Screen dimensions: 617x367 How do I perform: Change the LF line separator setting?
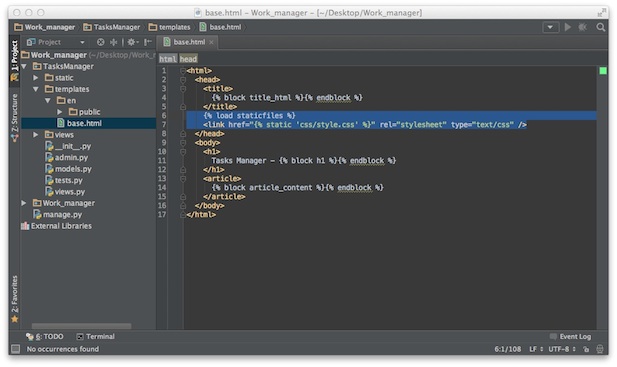point(536,349)
